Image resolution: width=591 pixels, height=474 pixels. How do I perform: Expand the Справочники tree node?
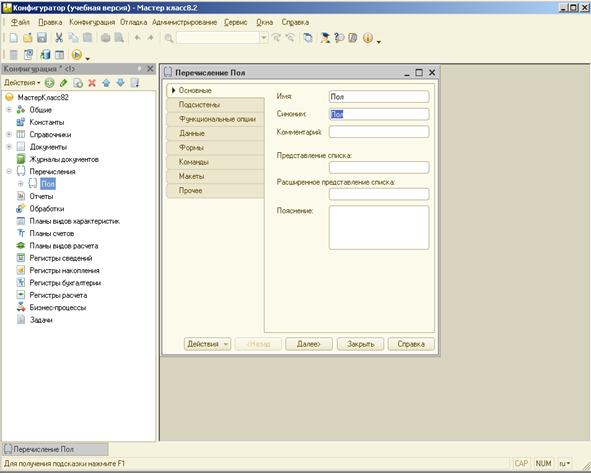9,135
